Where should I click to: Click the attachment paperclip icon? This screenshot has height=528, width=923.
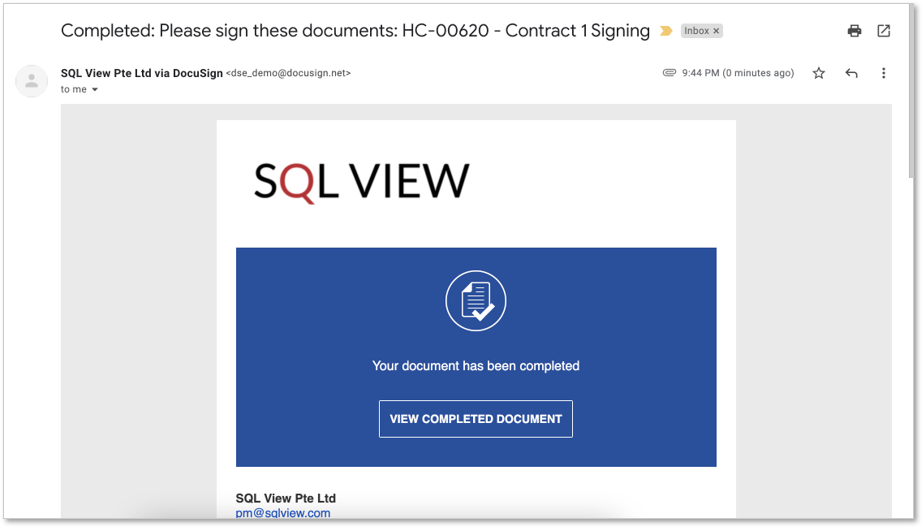click(x=669, y=72)
